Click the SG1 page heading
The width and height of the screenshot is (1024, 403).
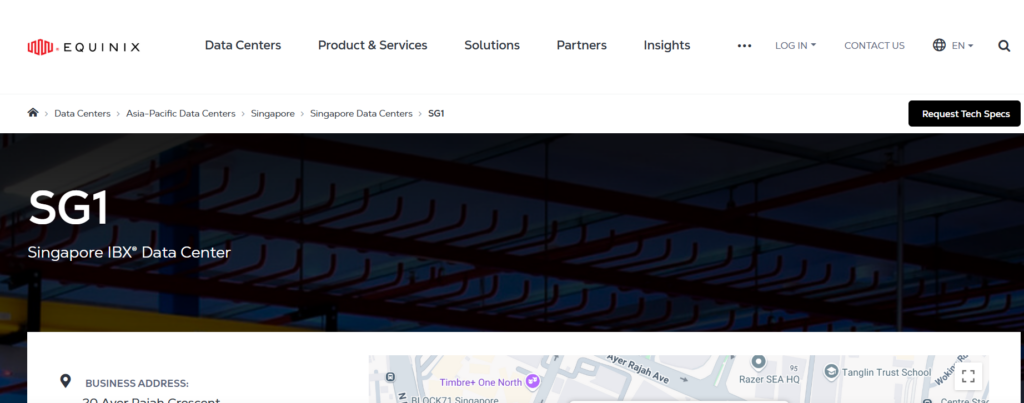pyautogui.click(x=68, y=208)
